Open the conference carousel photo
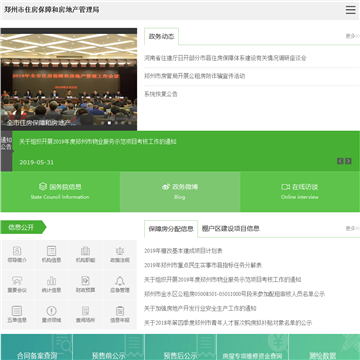The width and height of the screenshot is (360, 360). tap(69, 79)
